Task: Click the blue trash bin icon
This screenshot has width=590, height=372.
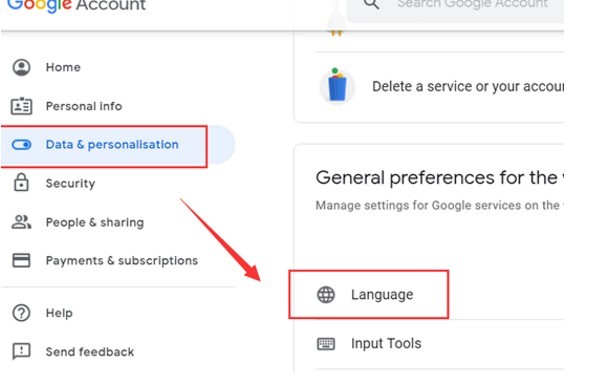Action: coord(337,86)
